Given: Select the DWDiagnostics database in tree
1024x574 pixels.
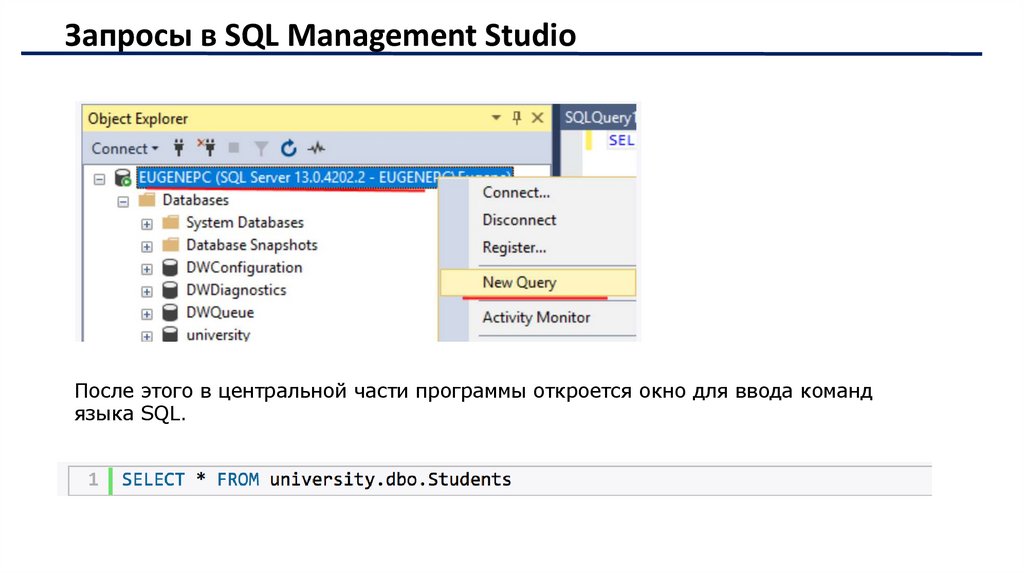Looking at the screenshot, I should (x=236, y=290).
